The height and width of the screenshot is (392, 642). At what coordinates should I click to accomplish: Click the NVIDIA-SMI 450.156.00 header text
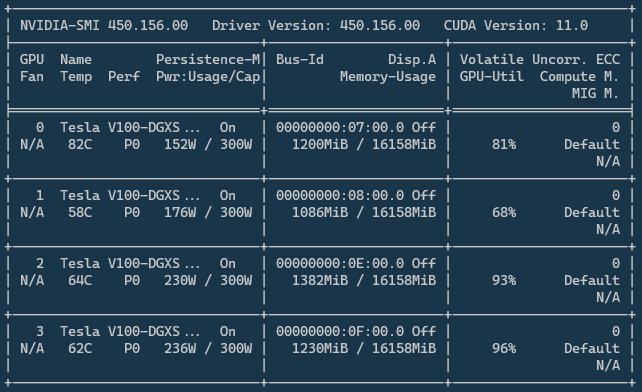(104, 25)
